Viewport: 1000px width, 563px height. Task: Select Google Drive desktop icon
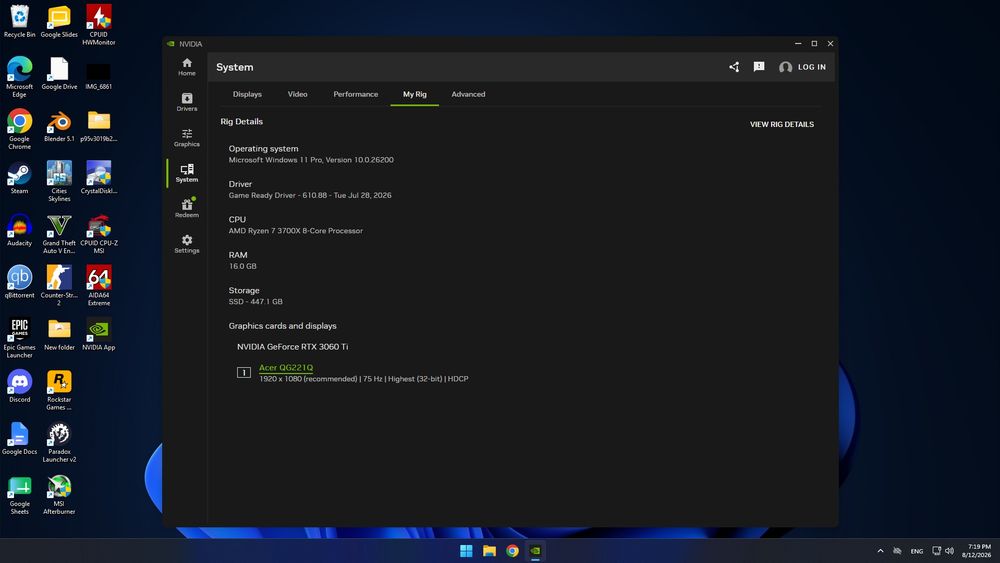point(59,73)
